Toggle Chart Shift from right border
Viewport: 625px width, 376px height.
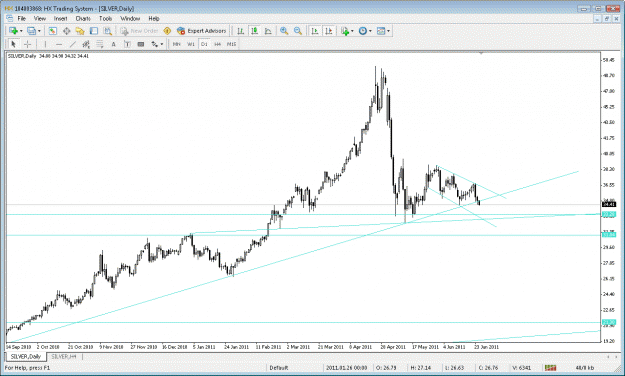[328, 31]
